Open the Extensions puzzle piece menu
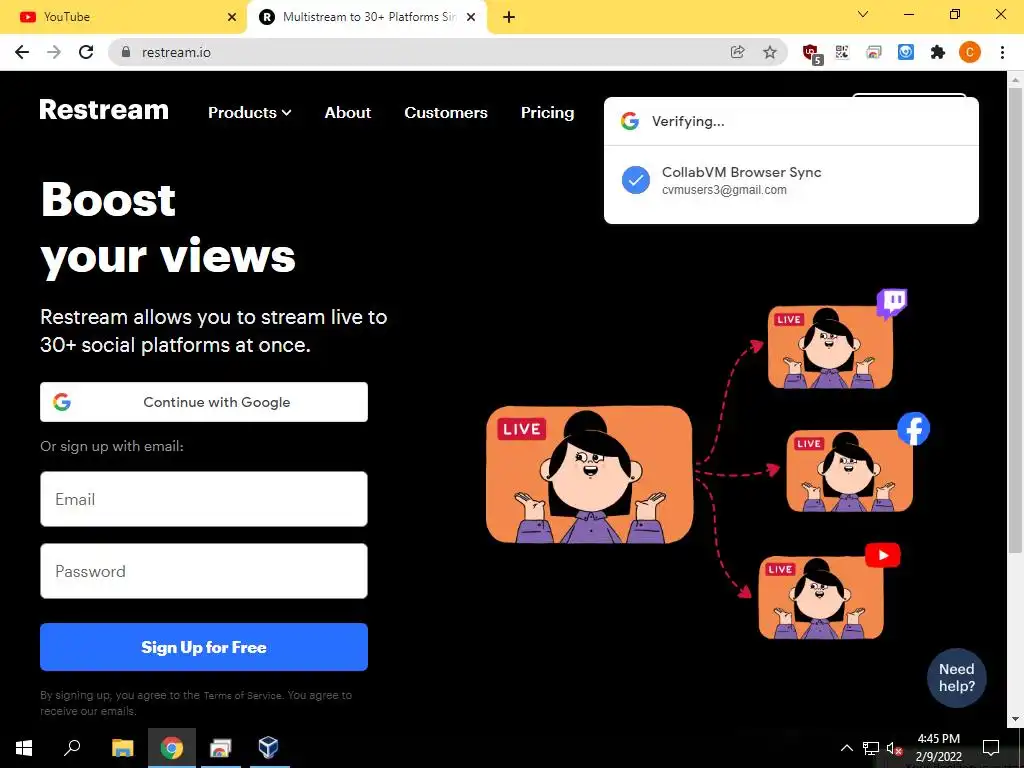 938,52
